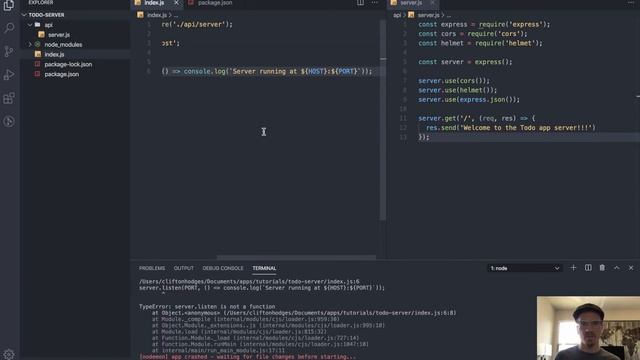Open the Manage gear menu
Image resolution: width=640 pixels, height=360 pixels.
click(9, 354)
